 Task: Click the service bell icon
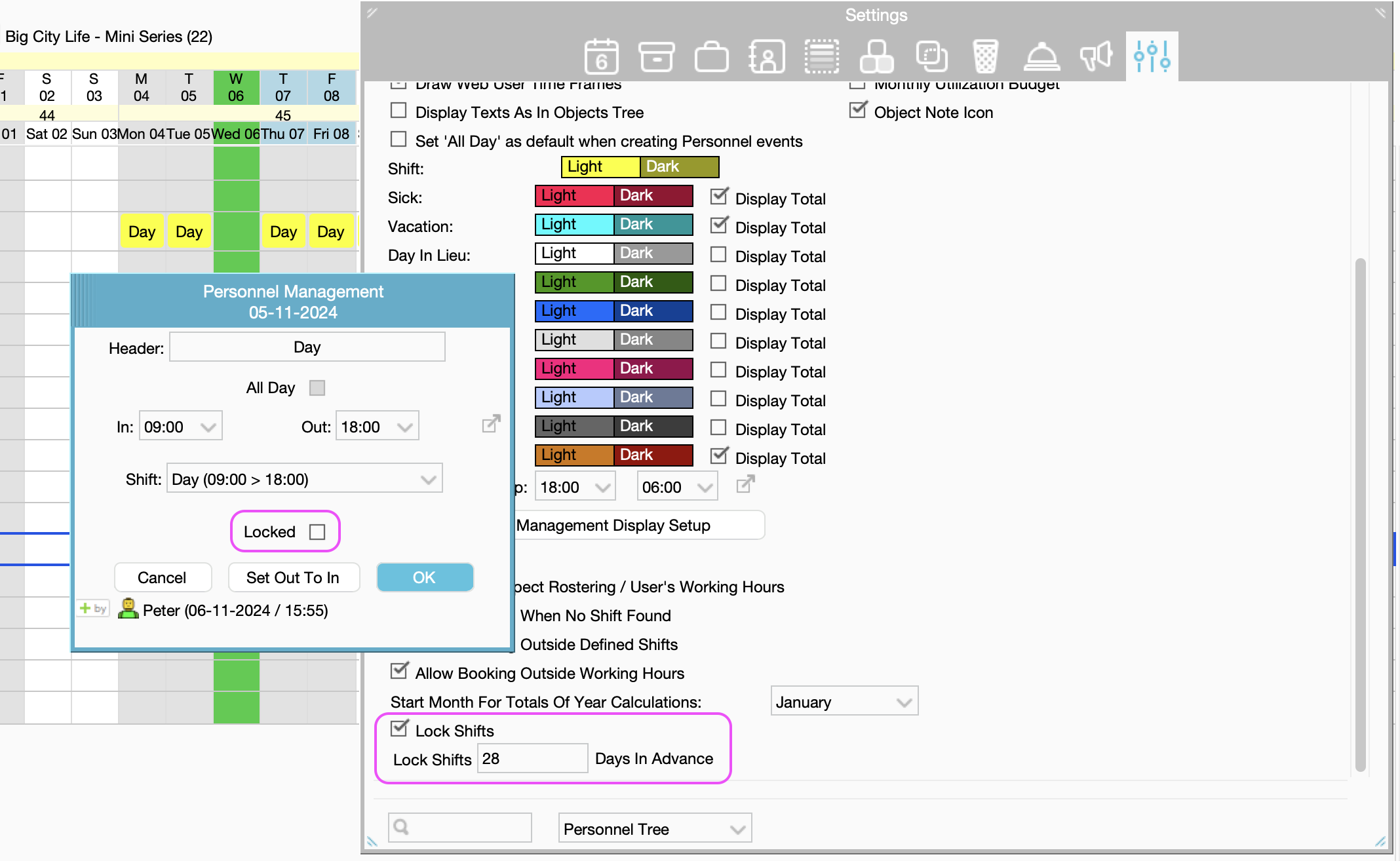[1041, 56]
